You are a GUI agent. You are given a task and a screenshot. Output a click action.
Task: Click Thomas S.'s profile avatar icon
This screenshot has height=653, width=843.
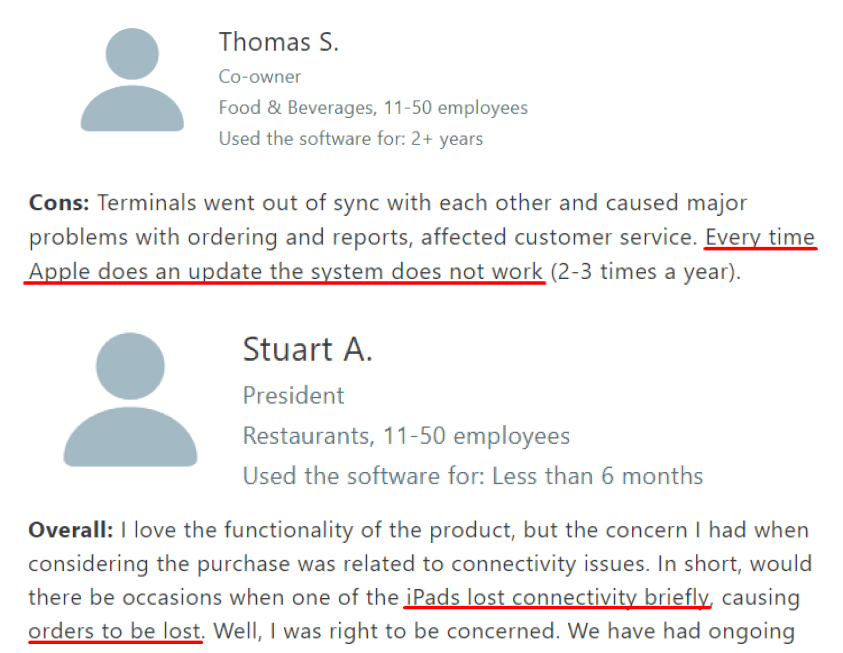(132, 81)
